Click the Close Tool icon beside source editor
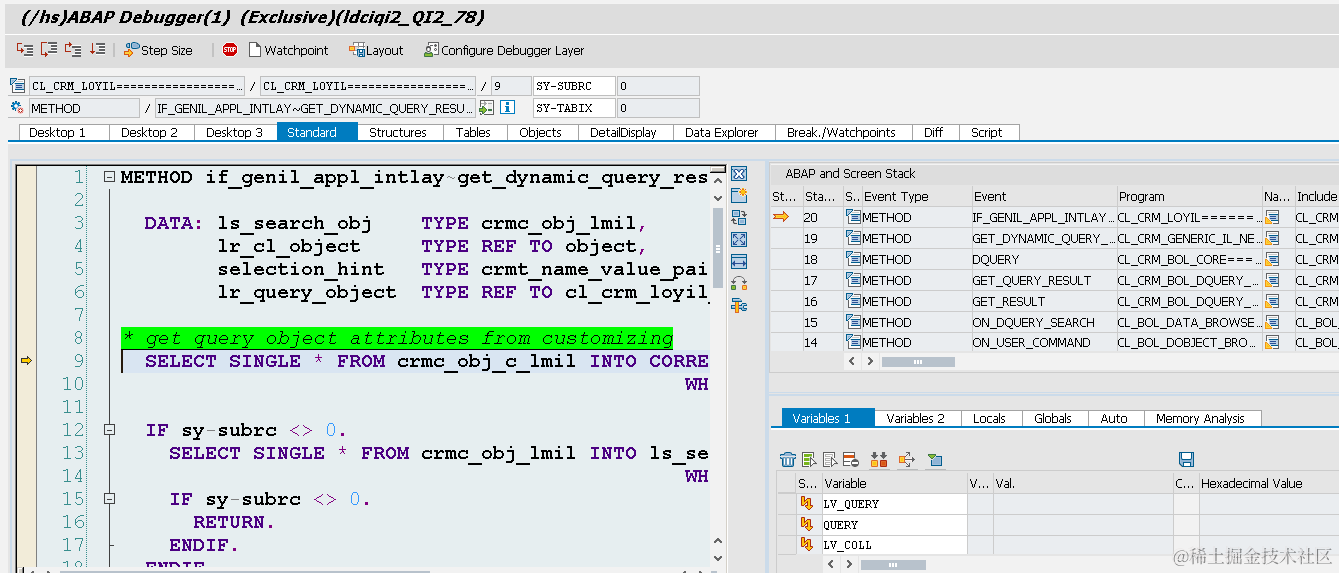 739,174
